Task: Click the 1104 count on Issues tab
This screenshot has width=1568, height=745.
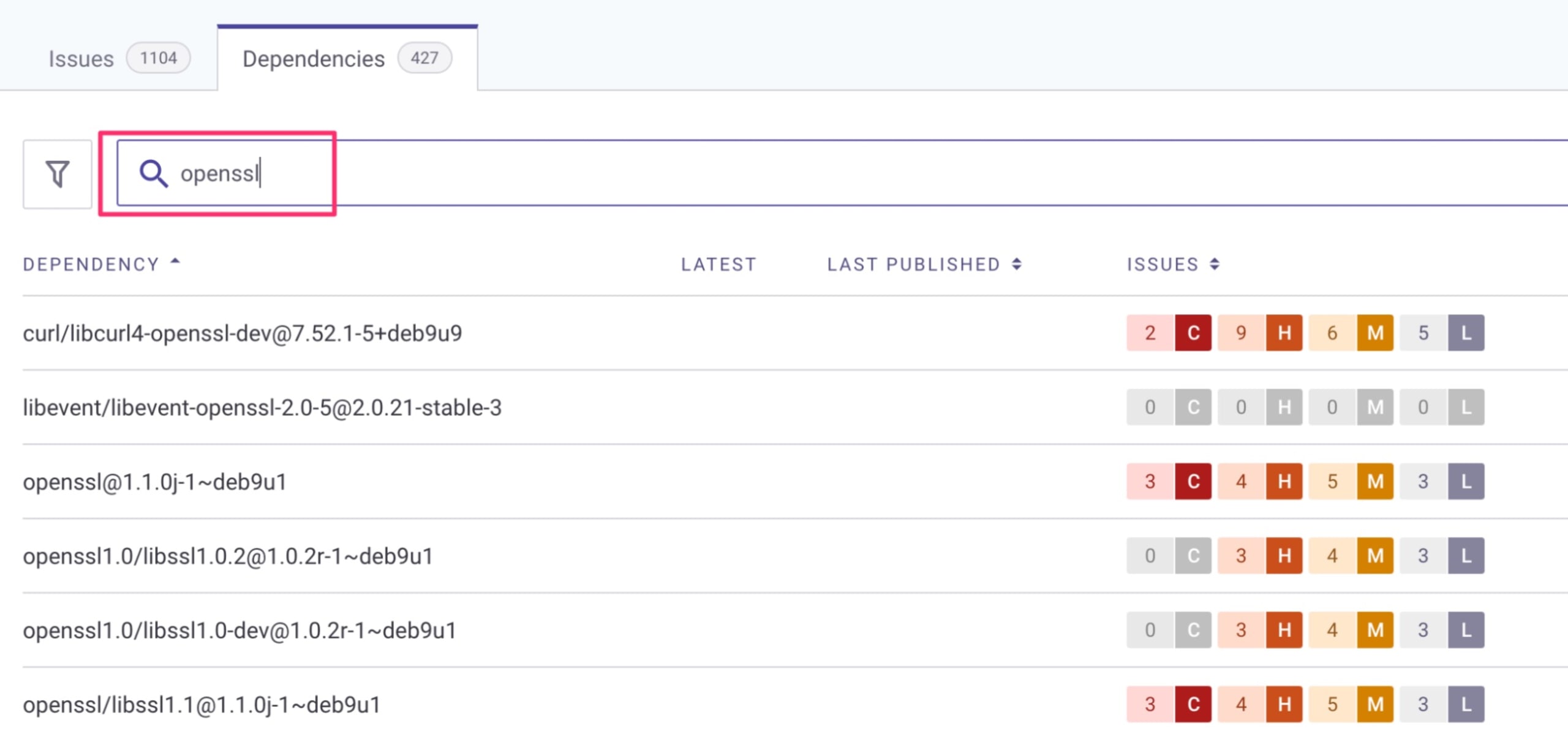Action: (x=158, y=58)
